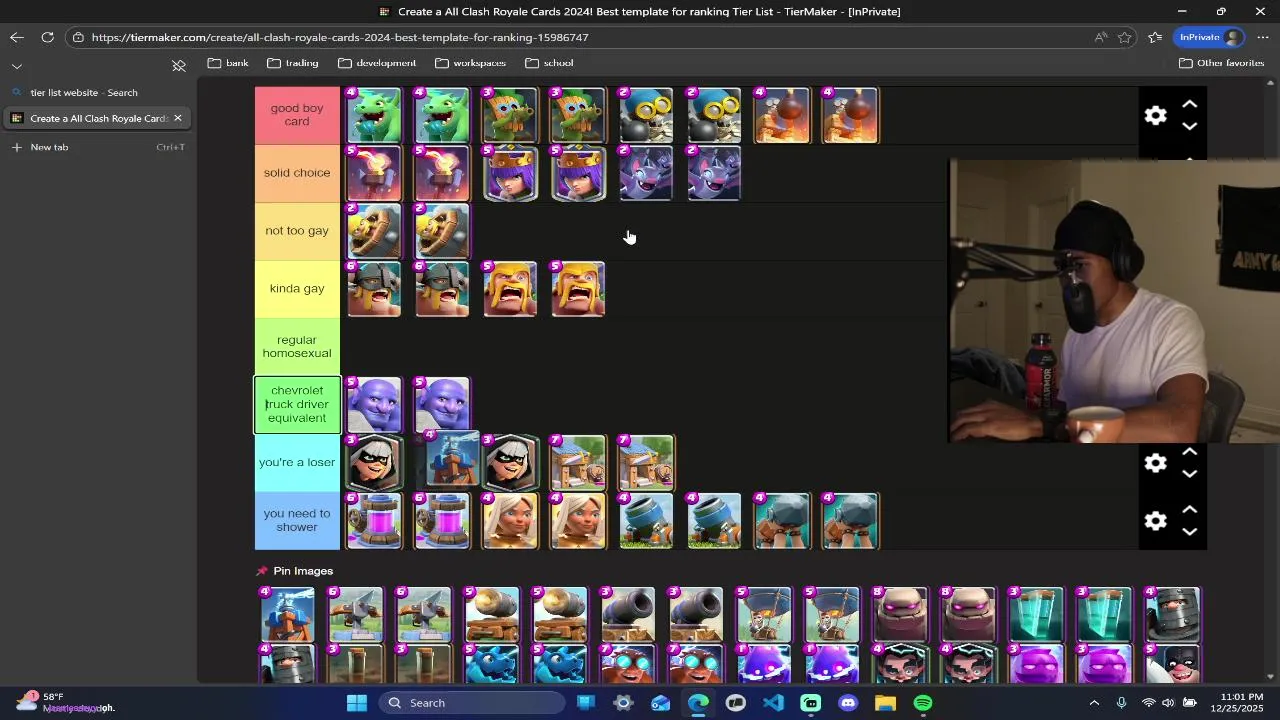Screen dimensions: 1280x720
Task: Select the Tesla card in you're a loser row
Action: click(x=450, y=458)
